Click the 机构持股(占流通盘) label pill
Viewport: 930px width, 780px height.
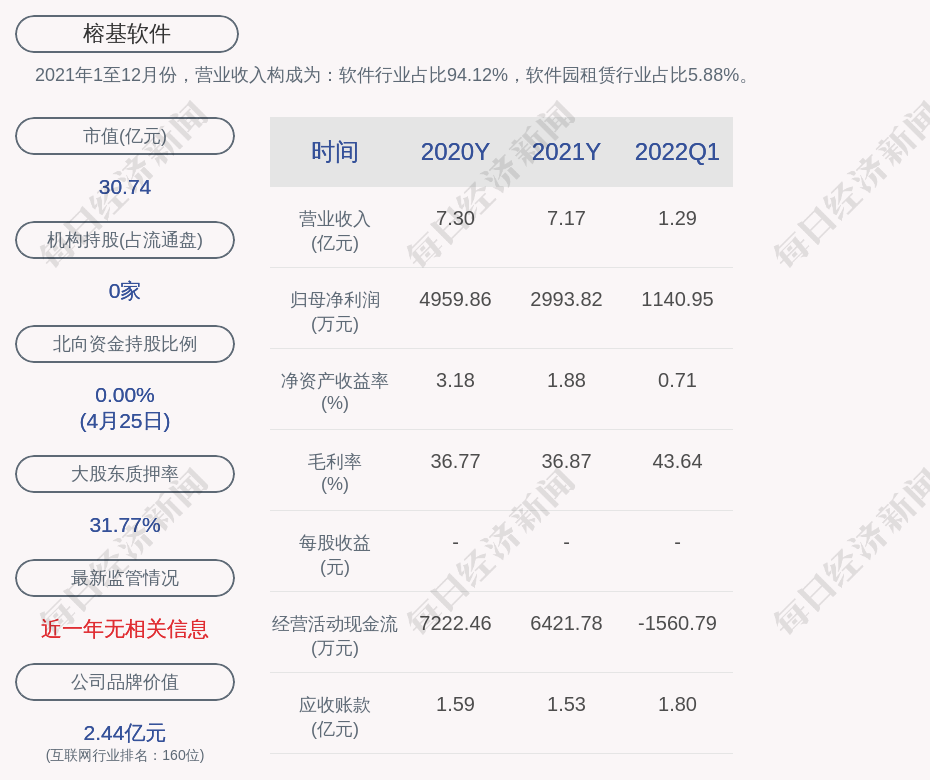pos(125,240)
